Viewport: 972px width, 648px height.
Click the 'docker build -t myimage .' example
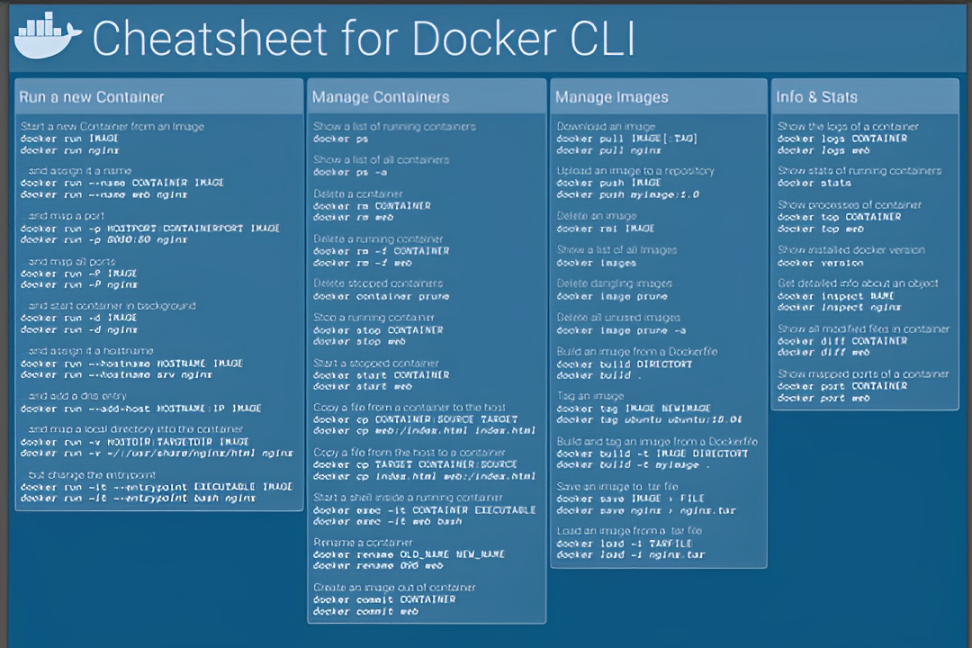[634, 464]
